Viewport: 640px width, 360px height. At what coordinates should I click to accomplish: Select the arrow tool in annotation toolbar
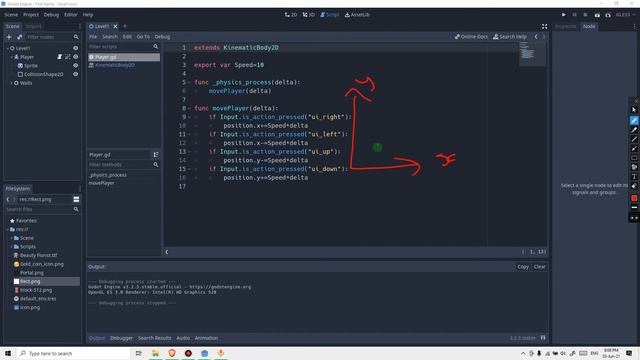click(634, 148)
